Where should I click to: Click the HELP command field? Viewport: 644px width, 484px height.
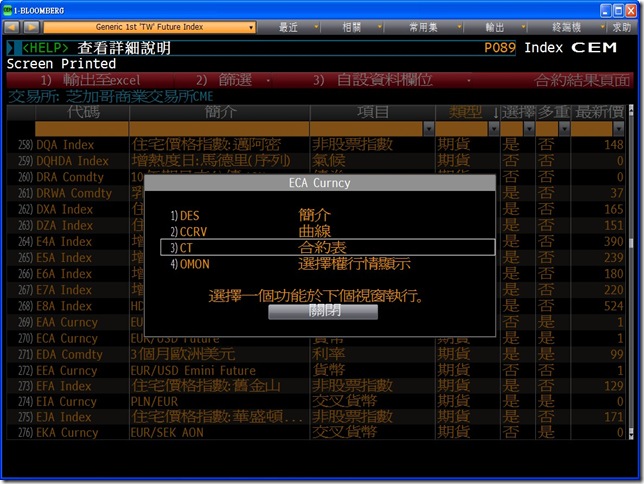click(261, 48)
